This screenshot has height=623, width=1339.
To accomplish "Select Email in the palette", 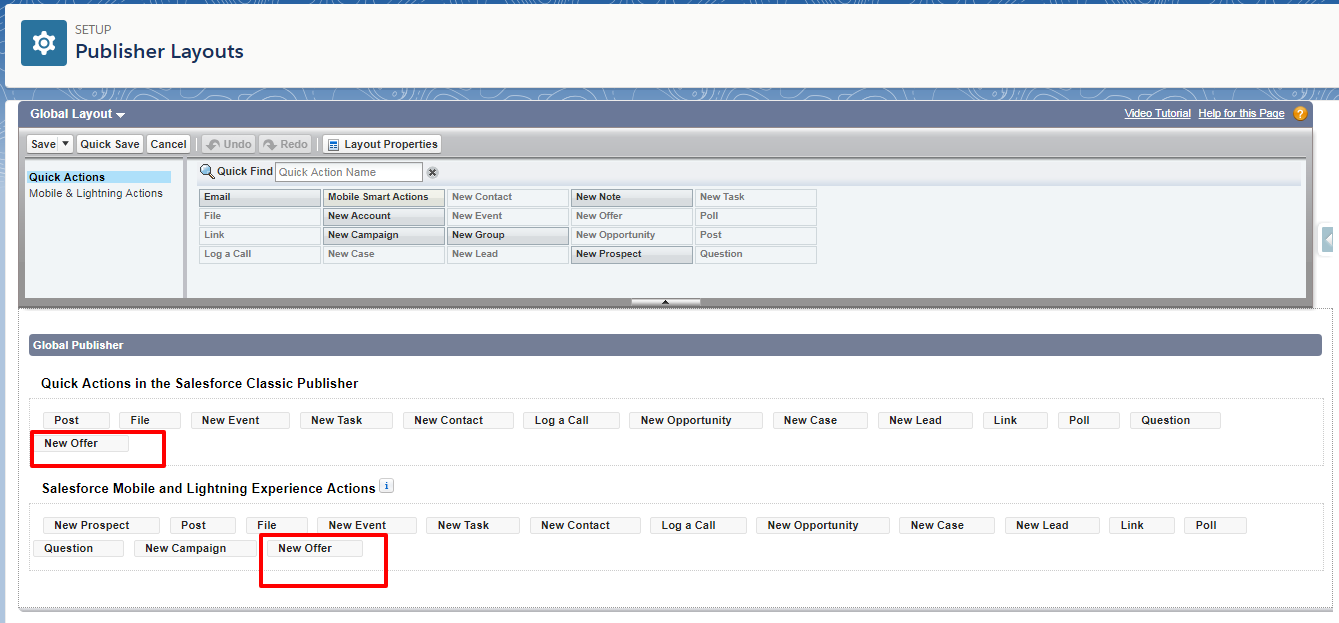I will [x=260, y=197].
